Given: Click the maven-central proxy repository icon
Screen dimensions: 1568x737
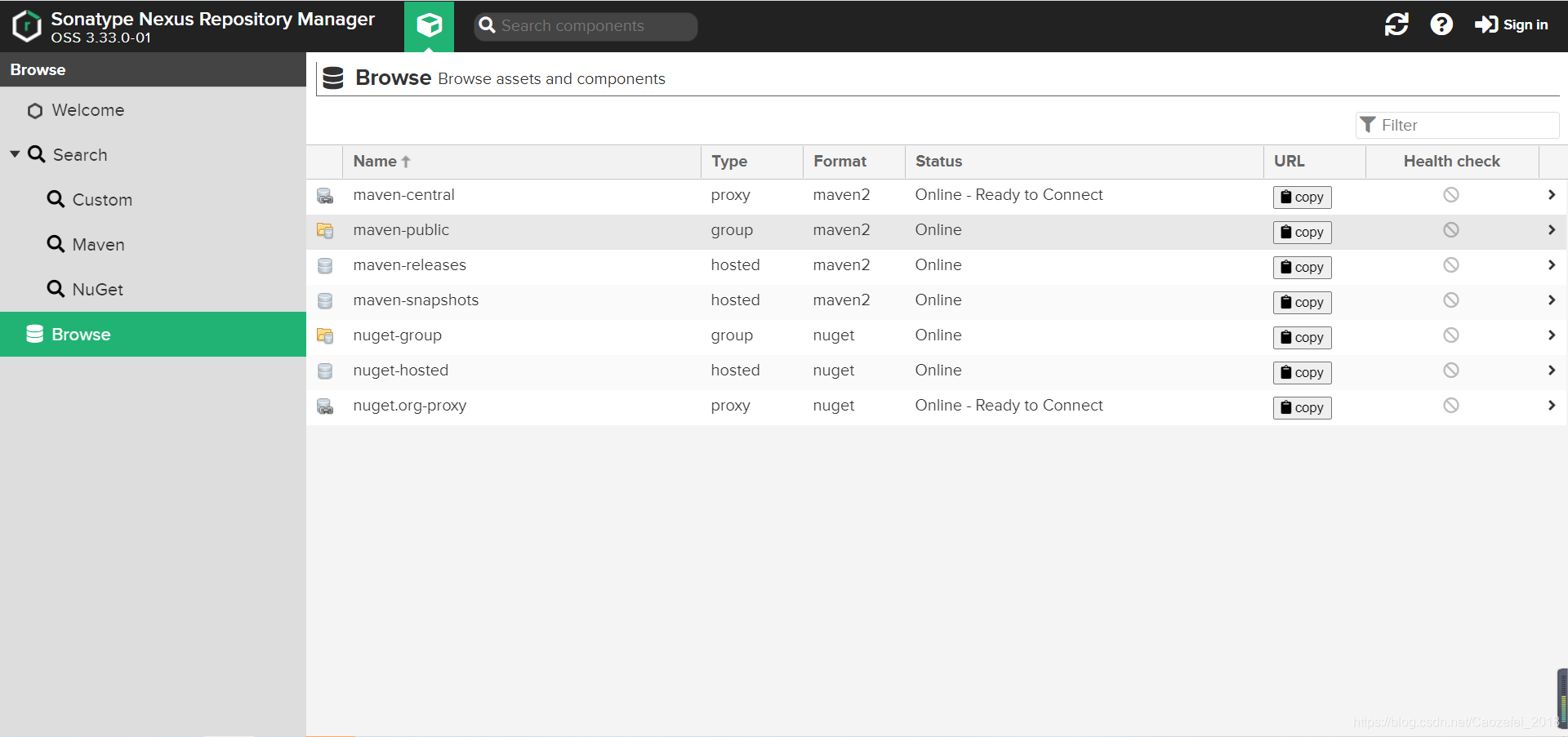Looking at the screenshot, I should click(x=325, y=196).
